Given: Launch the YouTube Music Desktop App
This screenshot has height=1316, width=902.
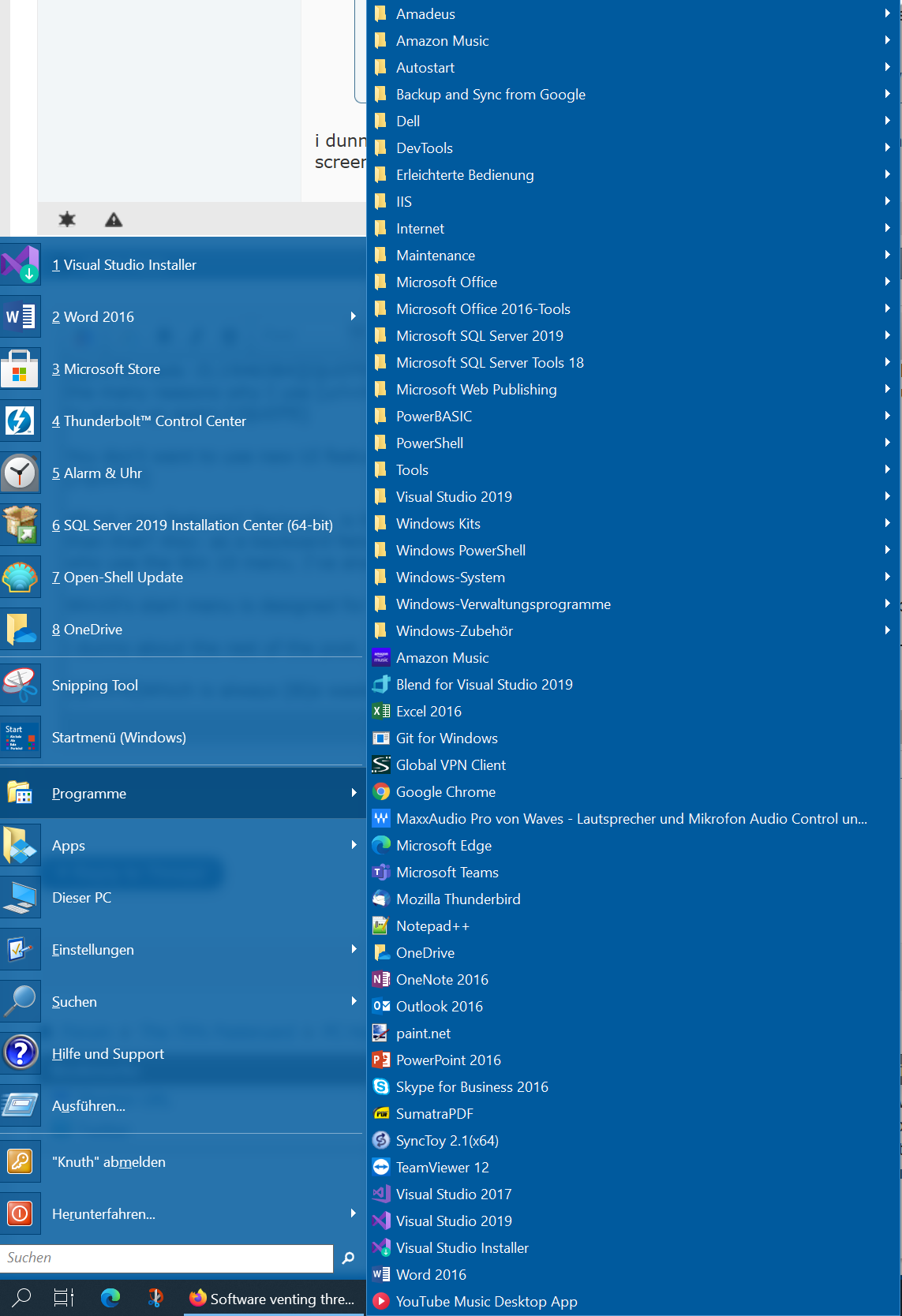Looking at the screenshot, I should tap(633, 1302).
